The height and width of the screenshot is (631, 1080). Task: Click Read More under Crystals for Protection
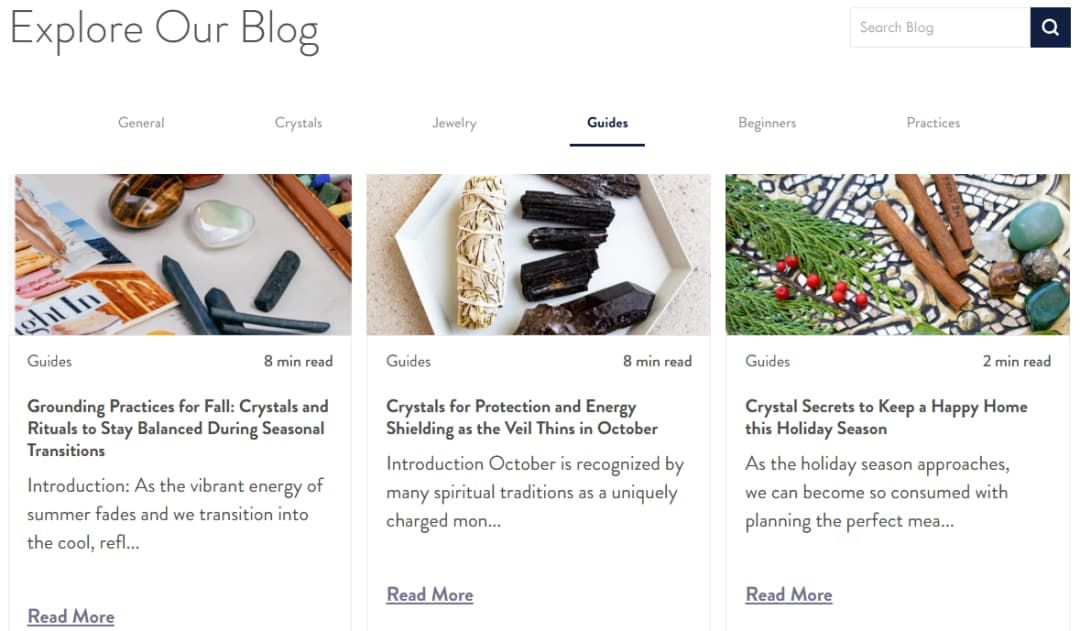pyautogui.click(x=430, y=594)
